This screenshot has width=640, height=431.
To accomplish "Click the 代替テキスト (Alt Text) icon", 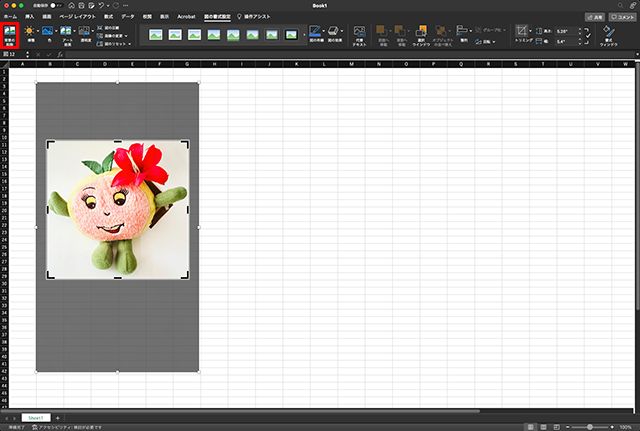I will tap(360, 36).
